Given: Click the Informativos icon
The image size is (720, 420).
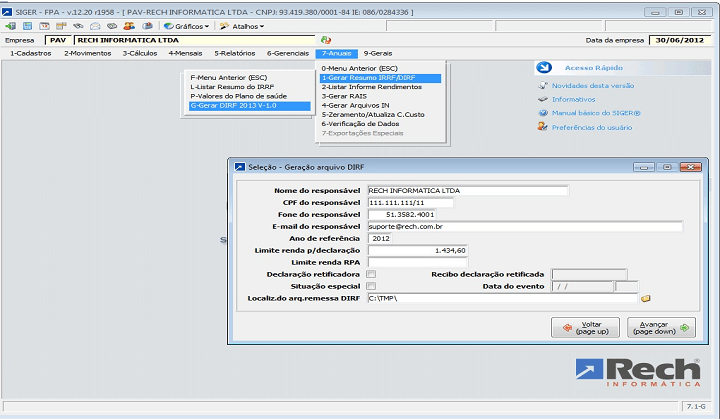Looking at the screenshot, I should (x=543, y=99).
